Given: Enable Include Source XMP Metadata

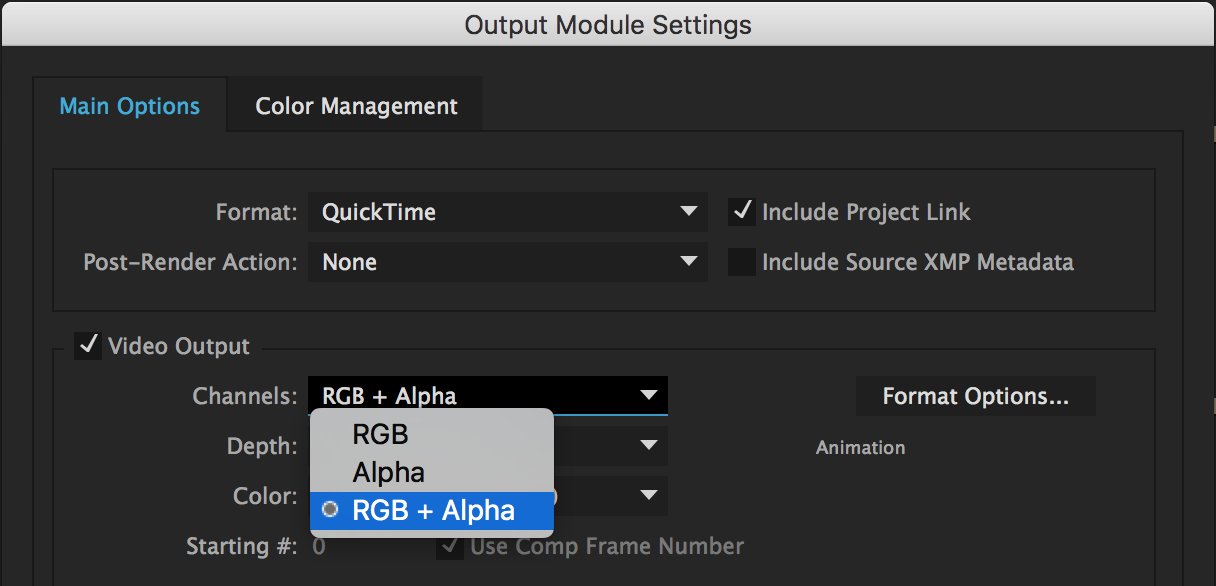Looking at the screenshot, I should click(x=742, y=262).
